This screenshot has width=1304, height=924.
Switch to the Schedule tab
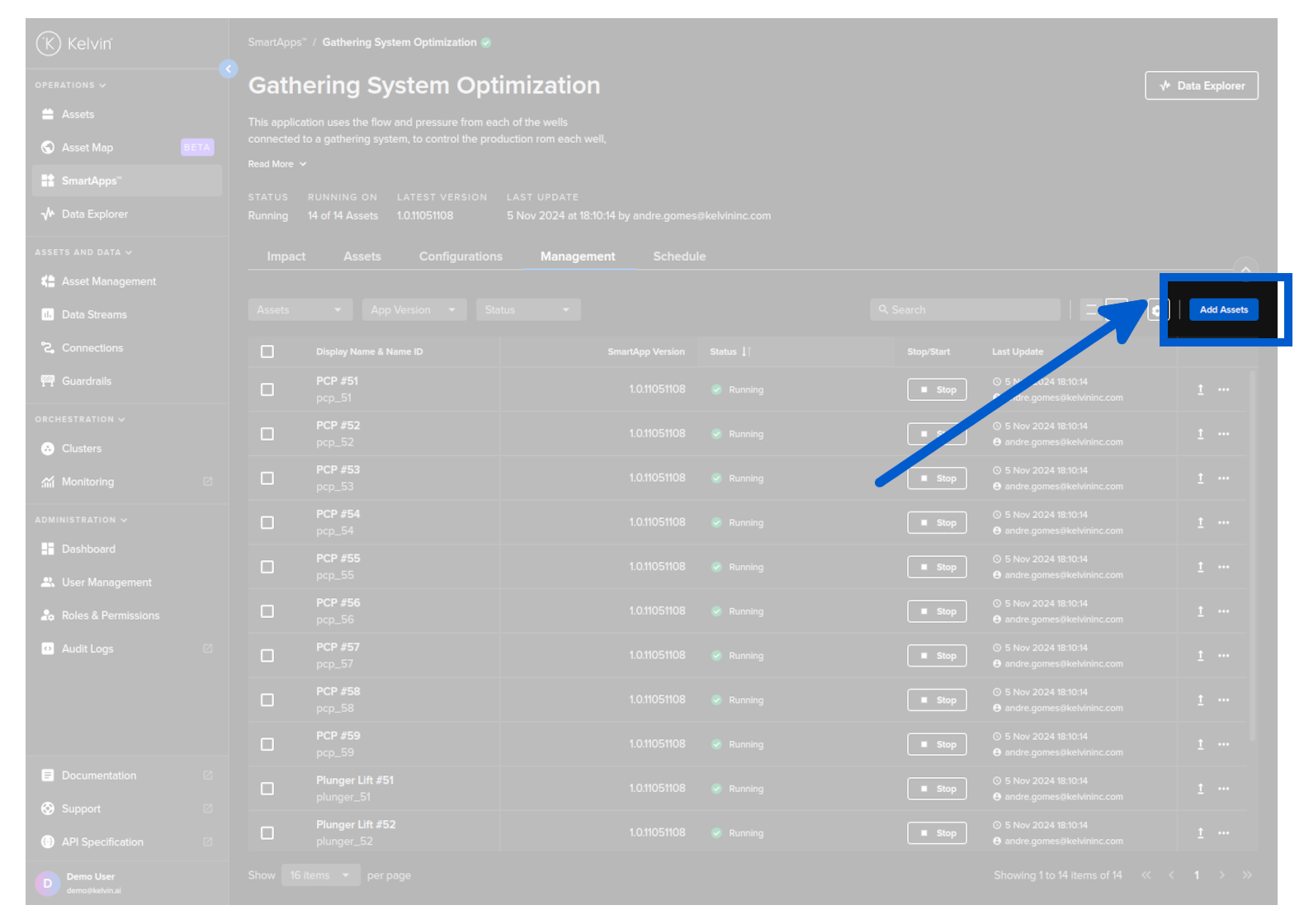coord(679,257)
